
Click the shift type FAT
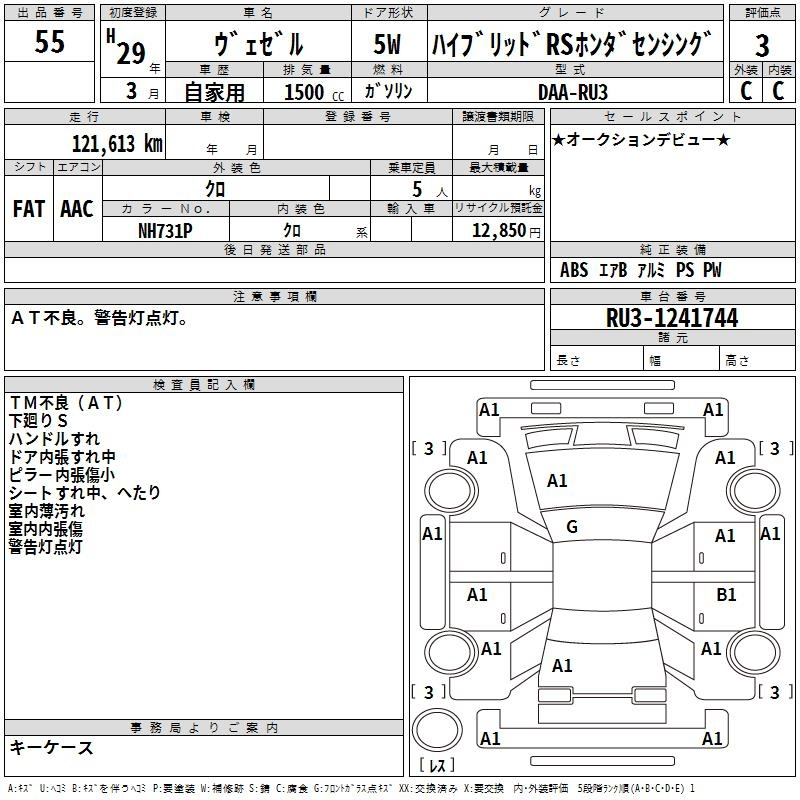tap(29, 209)
